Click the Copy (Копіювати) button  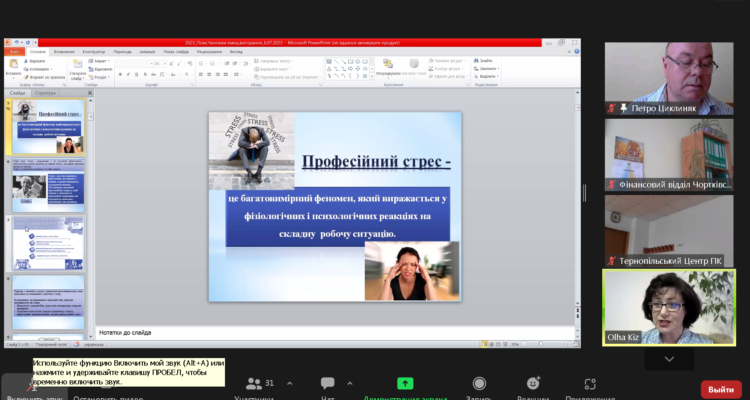coord(38,69)
